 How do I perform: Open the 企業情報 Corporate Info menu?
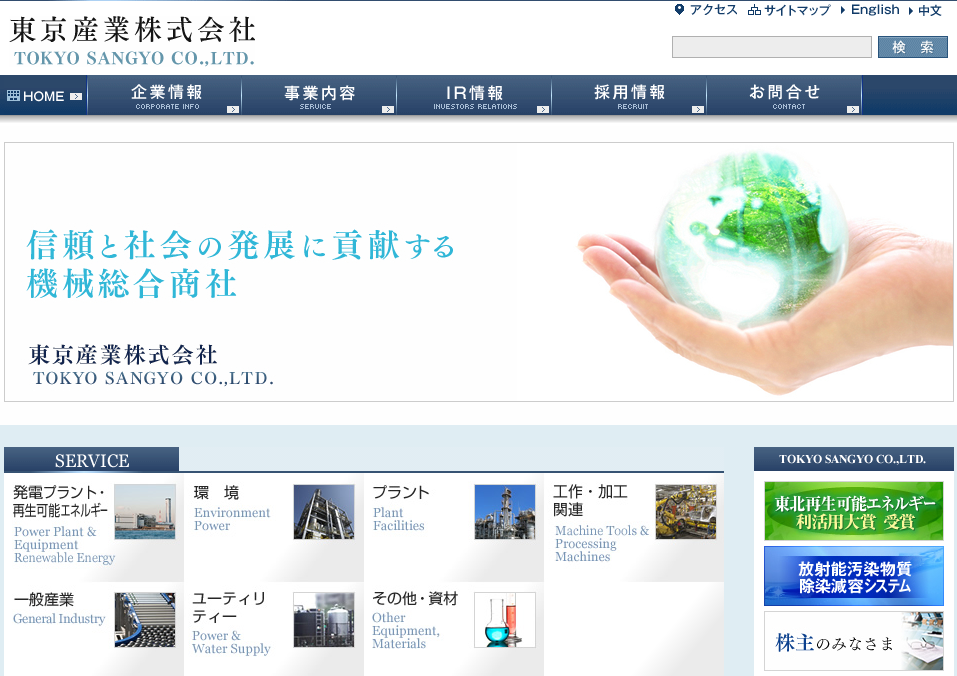click(165, 95)
